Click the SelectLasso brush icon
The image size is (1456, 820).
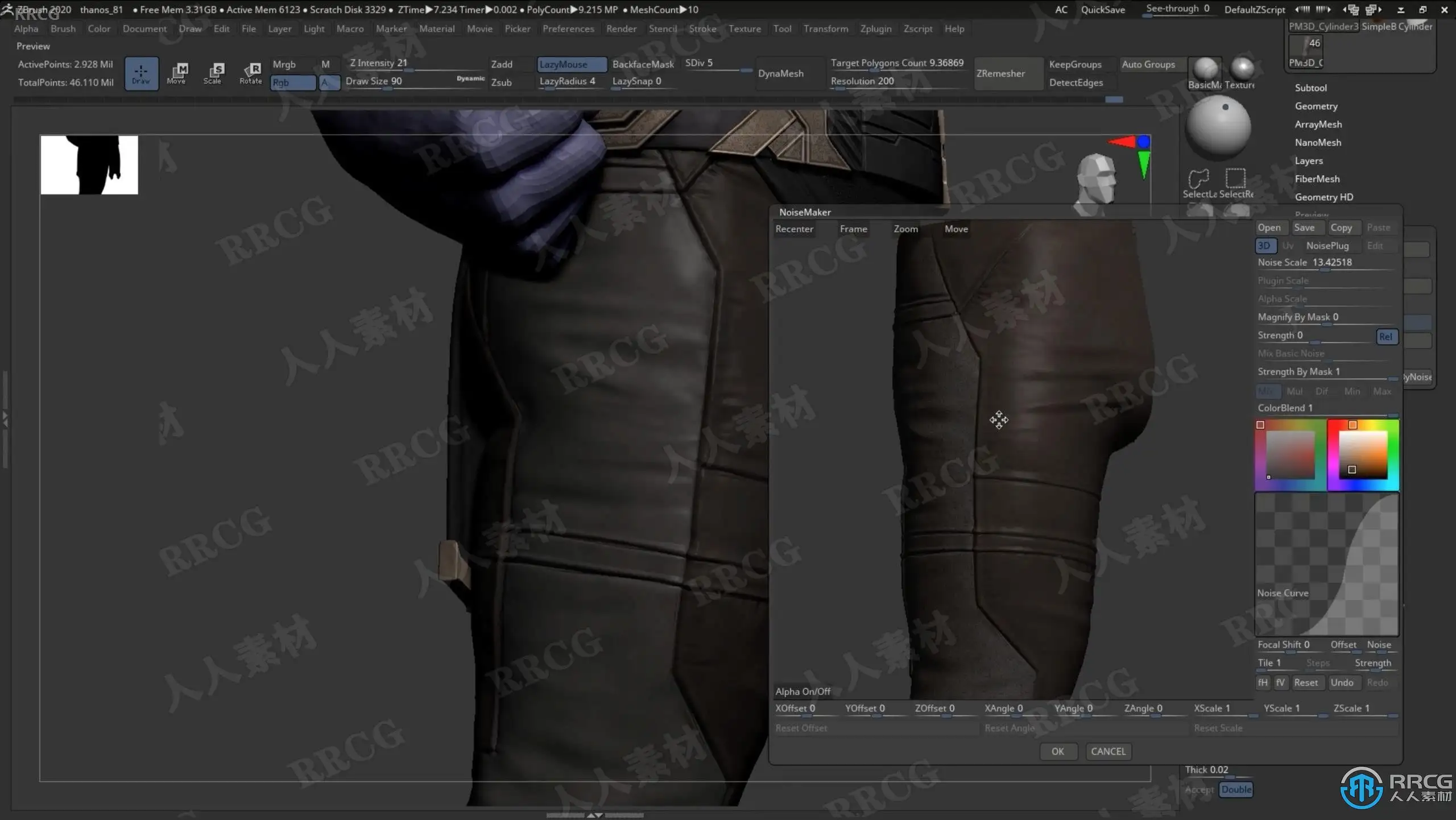(x=1199, y=182)
